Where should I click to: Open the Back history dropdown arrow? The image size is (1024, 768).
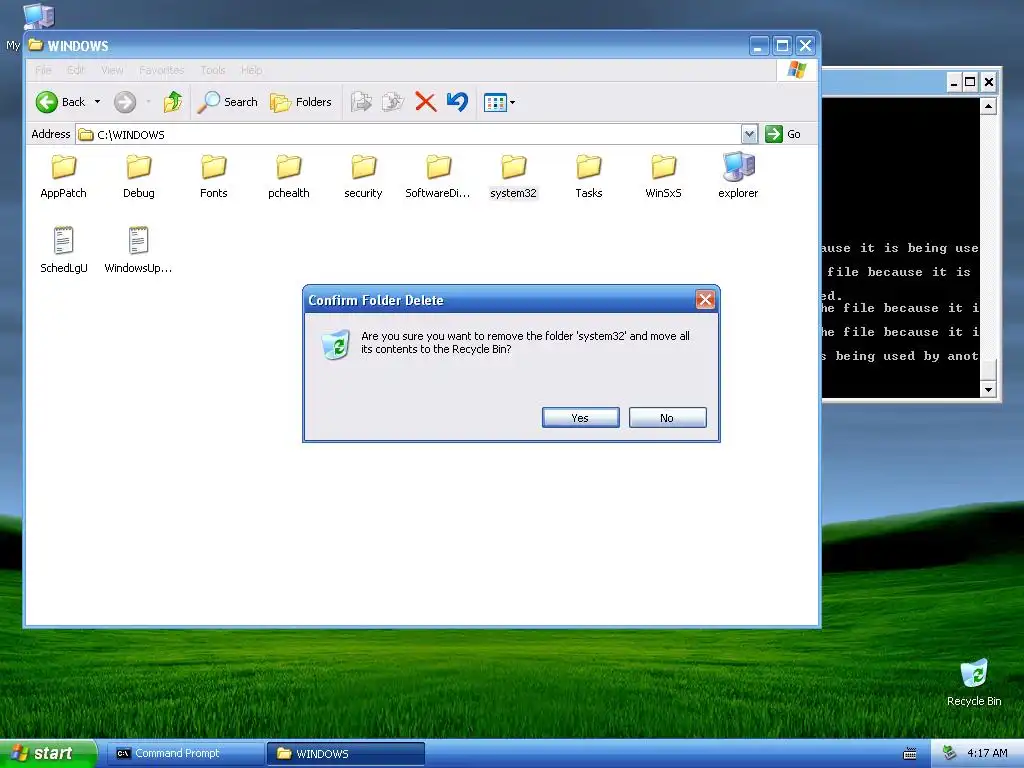[97, 102]
